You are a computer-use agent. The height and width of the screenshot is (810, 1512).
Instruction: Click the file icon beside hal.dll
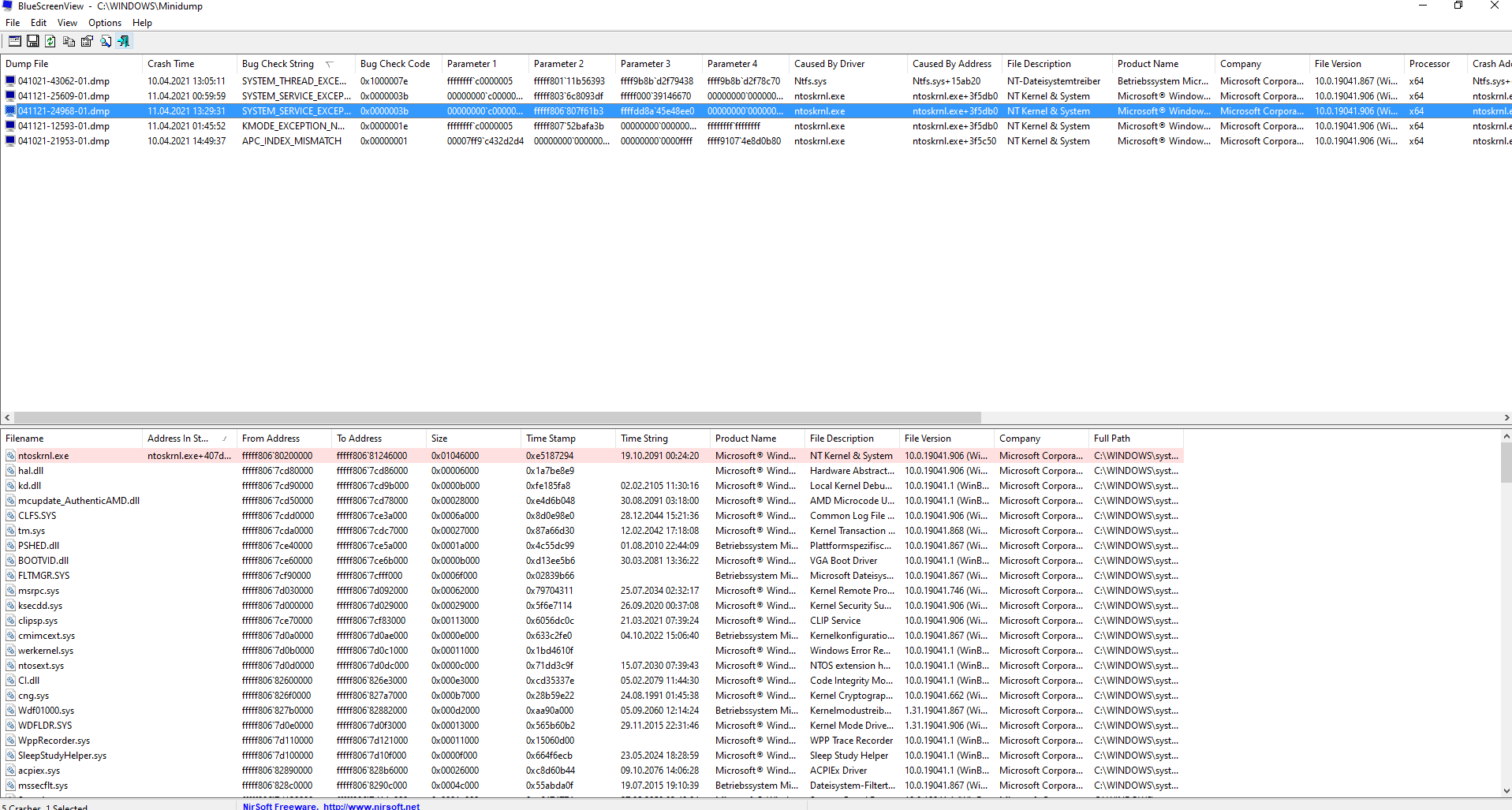(x=10, y=470)
